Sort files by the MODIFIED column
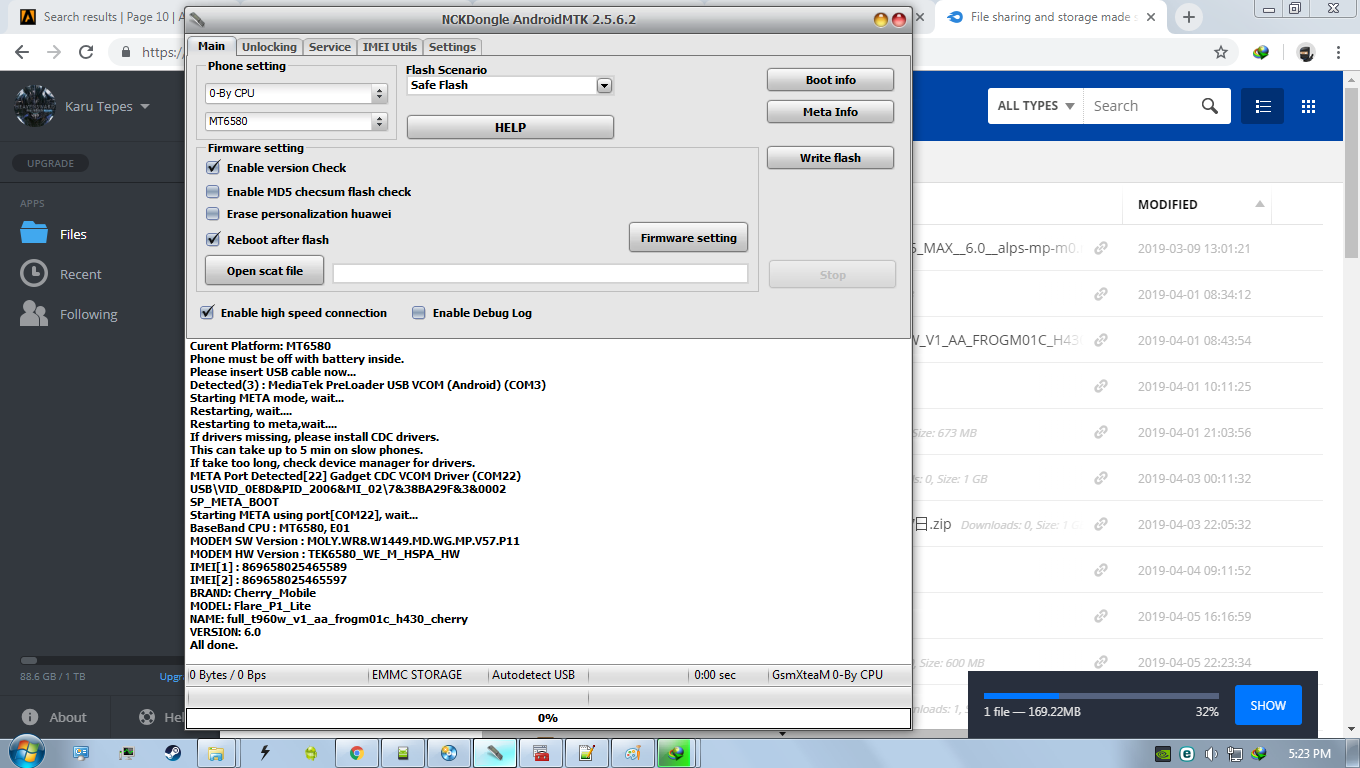 click(x=1167, y=204)
